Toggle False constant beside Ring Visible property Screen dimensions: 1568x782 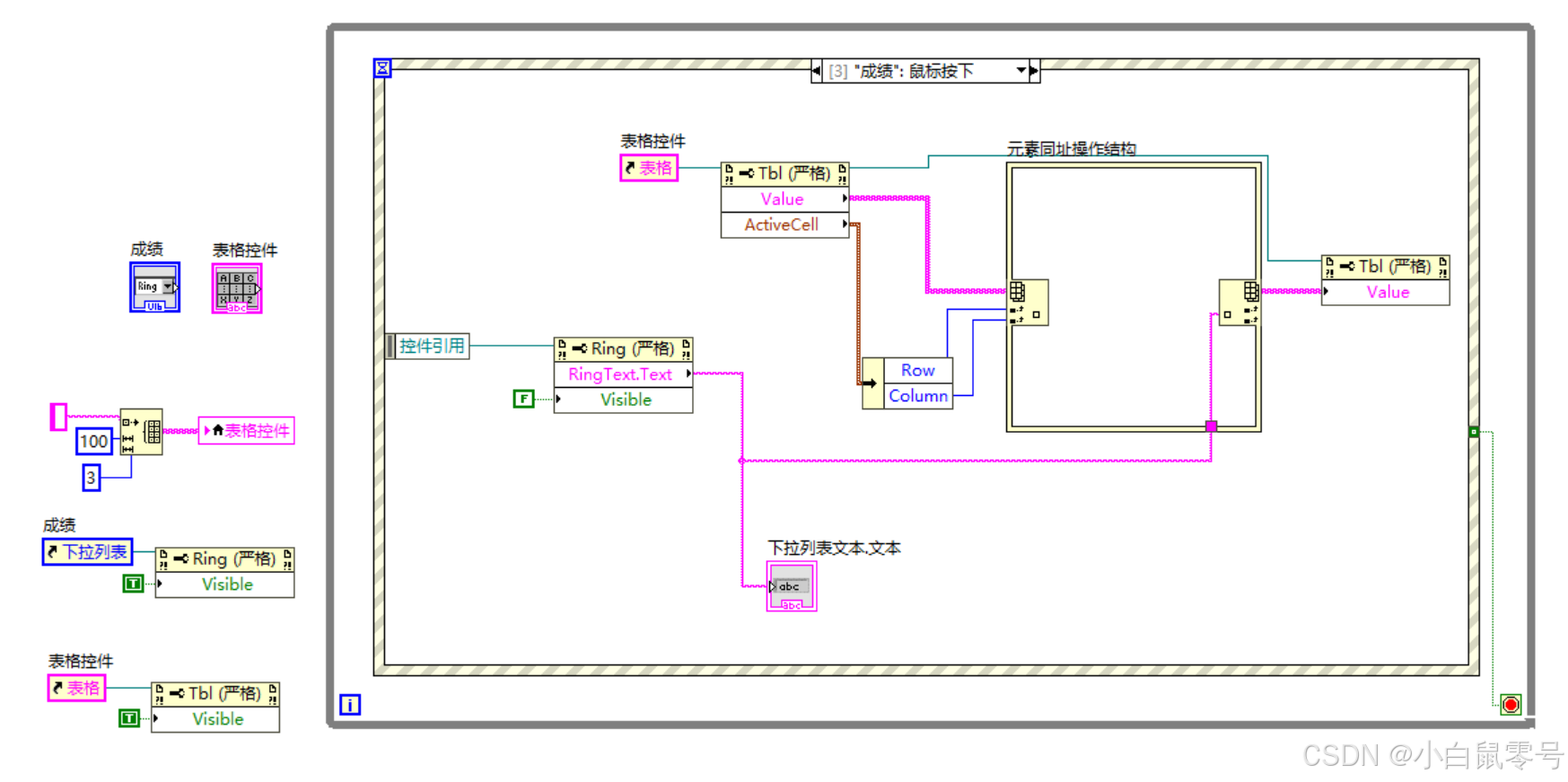(523, 399)
